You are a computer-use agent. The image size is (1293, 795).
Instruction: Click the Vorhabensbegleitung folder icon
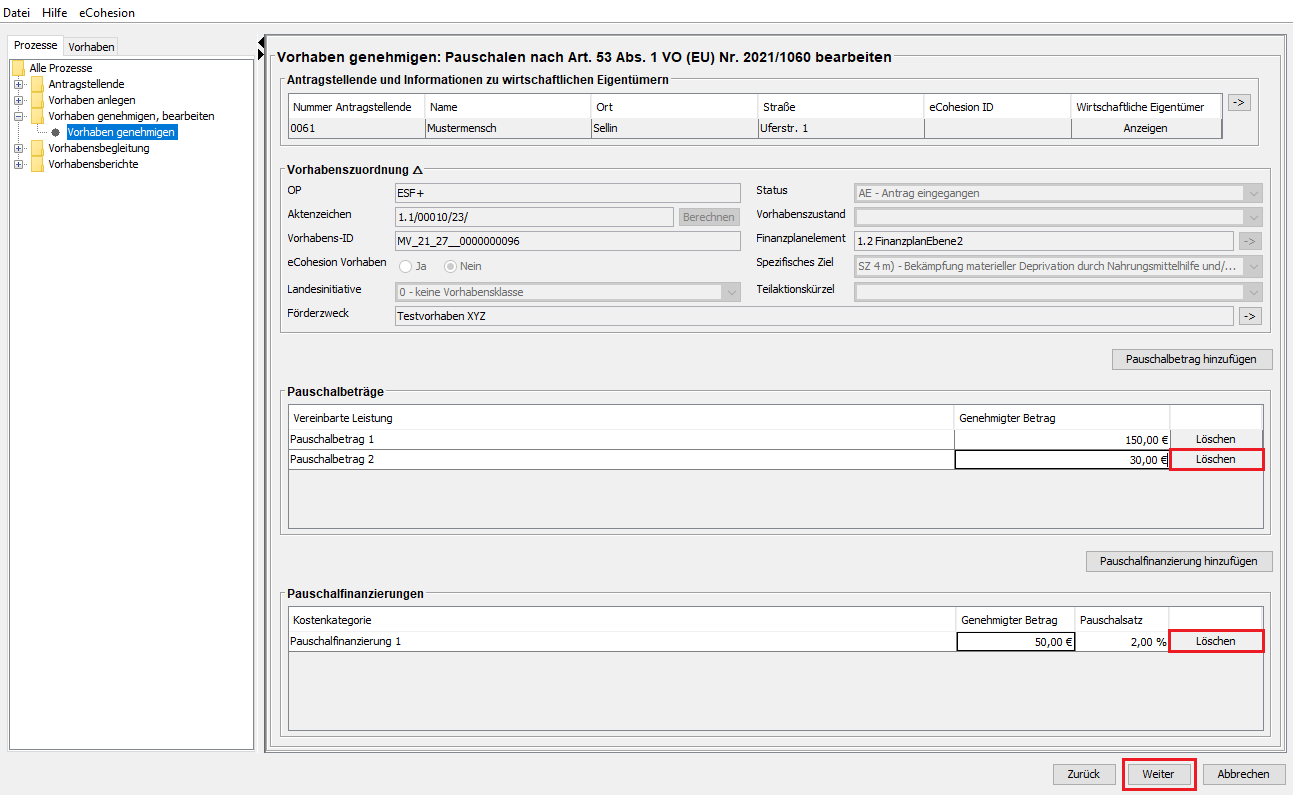(x=37, y=148)
